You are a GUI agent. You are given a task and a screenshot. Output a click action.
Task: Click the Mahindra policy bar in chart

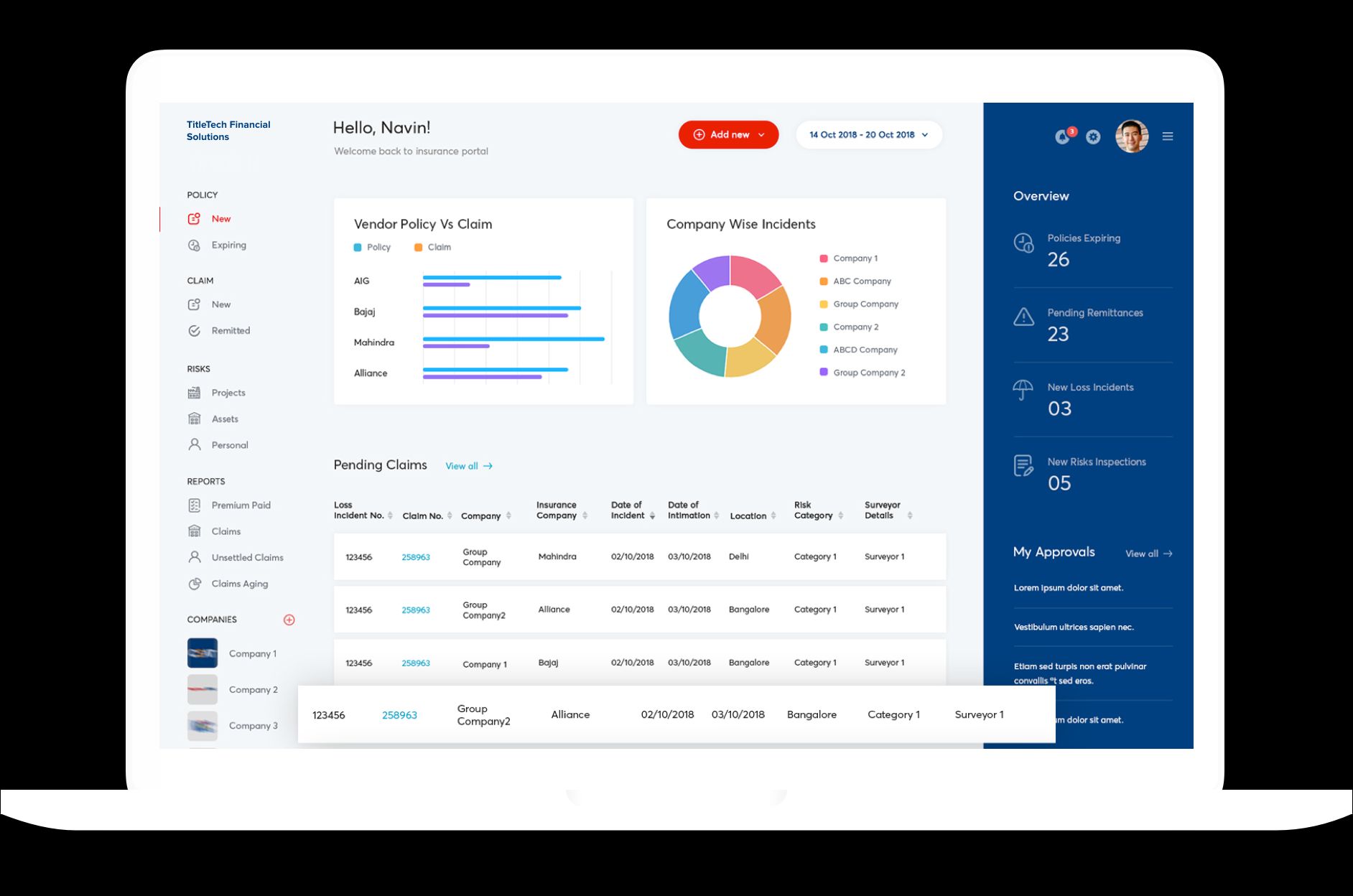(x=513, y=339)
